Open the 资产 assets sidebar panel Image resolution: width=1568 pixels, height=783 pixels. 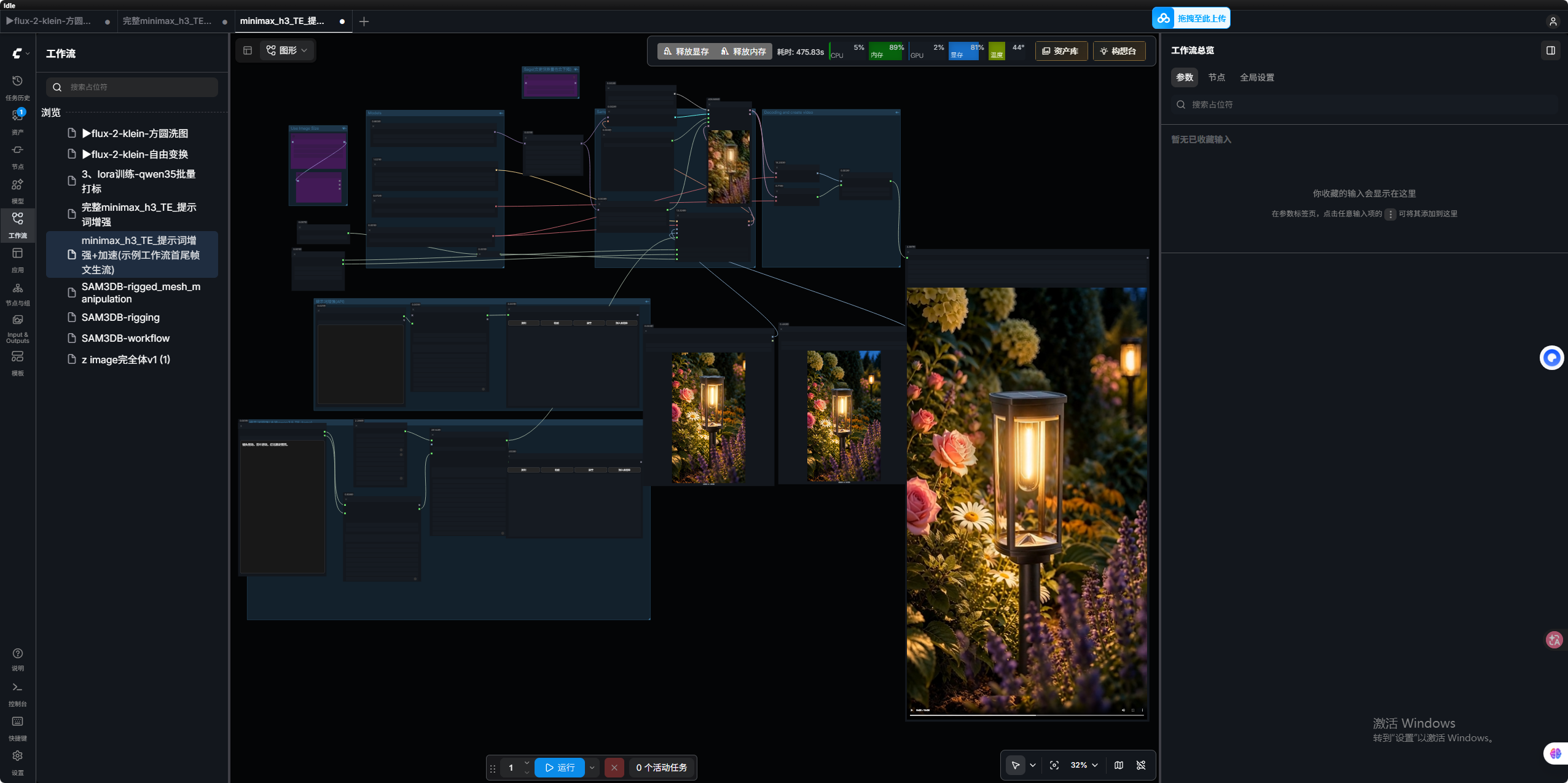[17, 122]
